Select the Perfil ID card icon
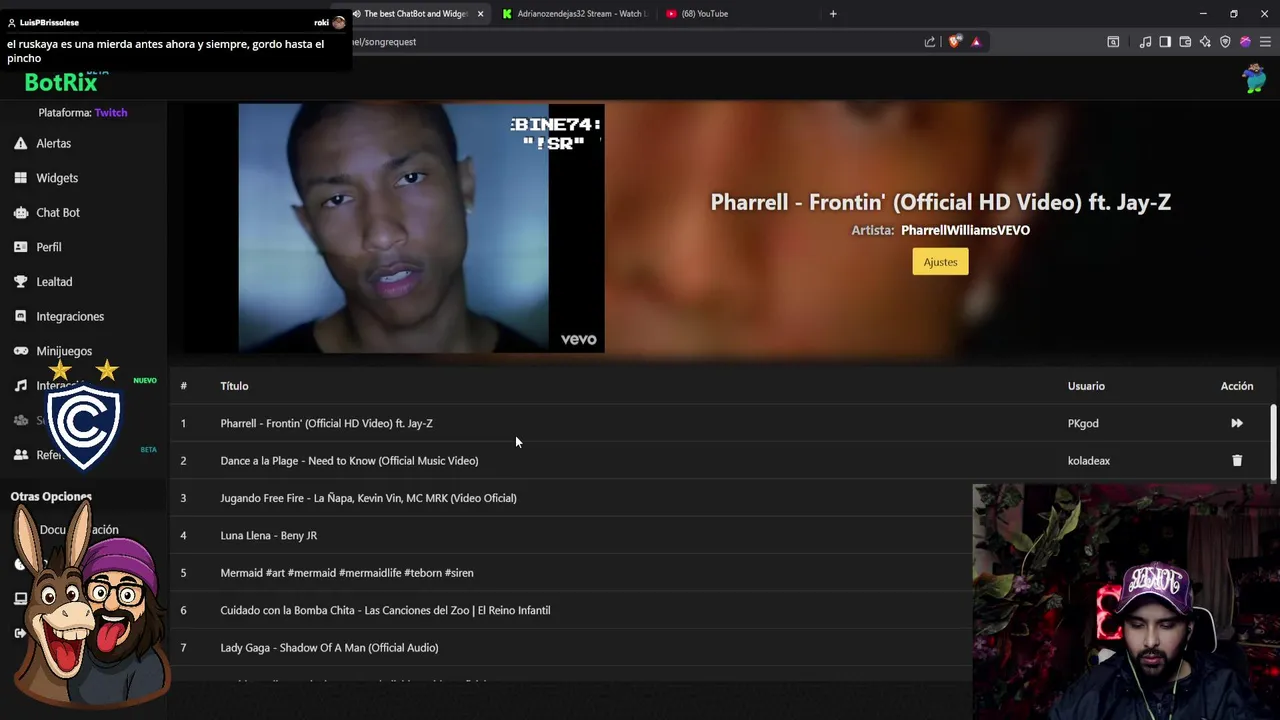 [20, 247]
